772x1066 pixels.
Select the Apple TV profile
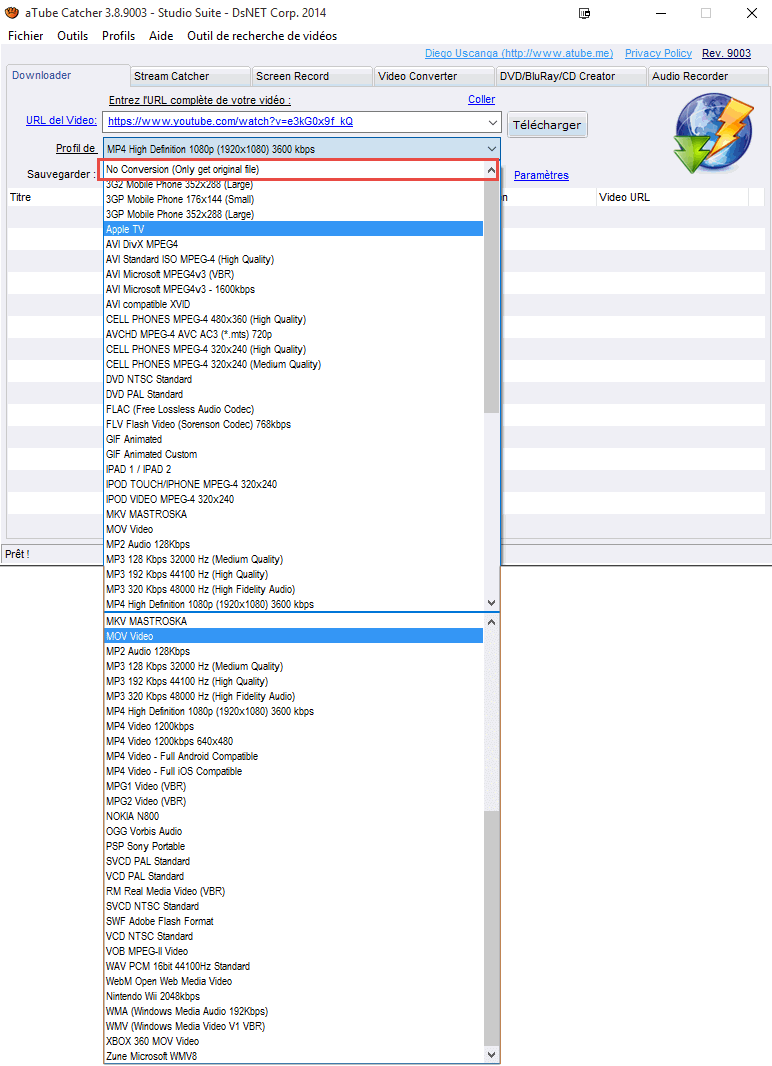pyautogui.click(x=294, y=229)
